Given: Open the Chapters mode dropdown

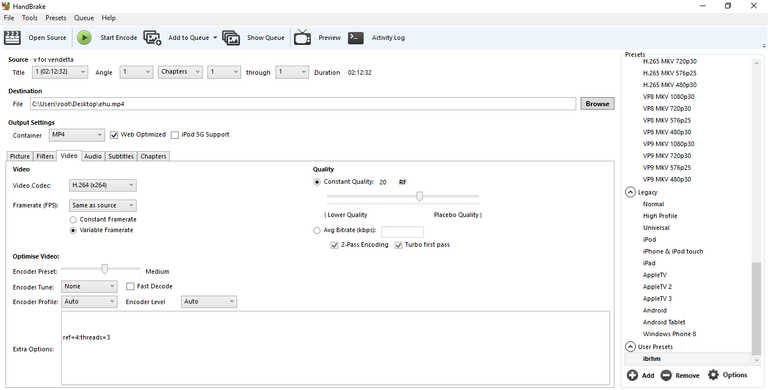Looking at the screenshot, I should pyautogui.click(x=180, y=72).
